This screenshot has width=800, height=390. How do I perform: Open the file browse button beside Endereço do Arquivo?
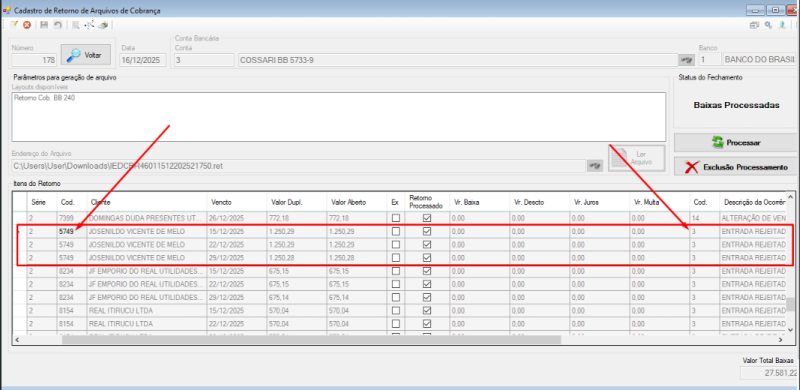point(594,166)
